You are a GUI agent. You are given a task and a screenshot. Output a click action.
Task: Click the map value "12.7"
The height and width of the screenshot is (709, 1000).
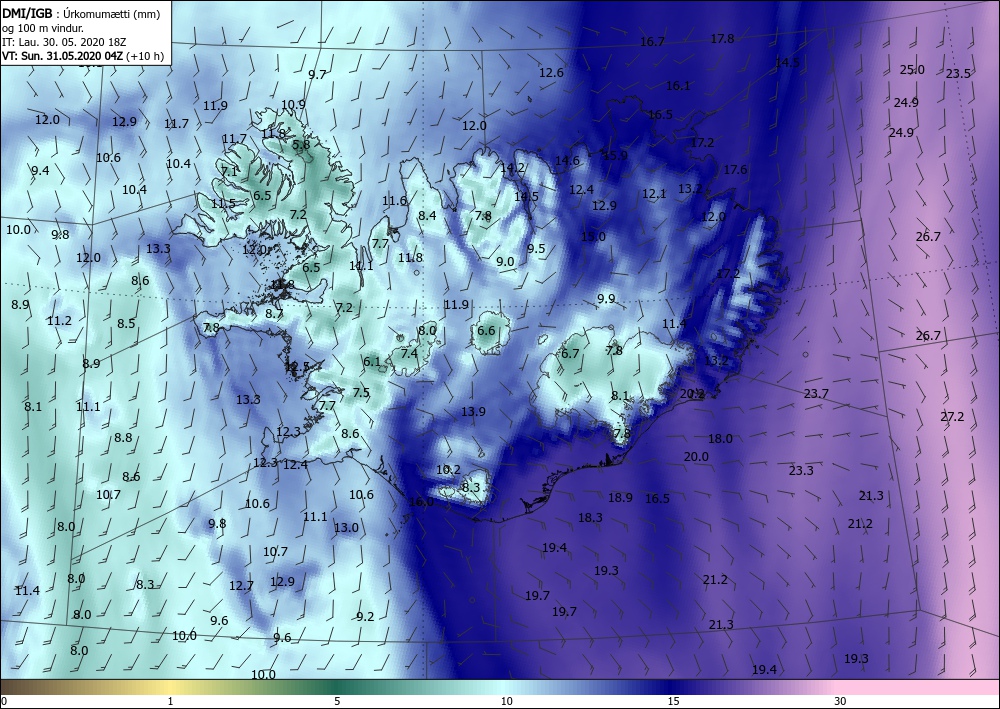(241, 585)
